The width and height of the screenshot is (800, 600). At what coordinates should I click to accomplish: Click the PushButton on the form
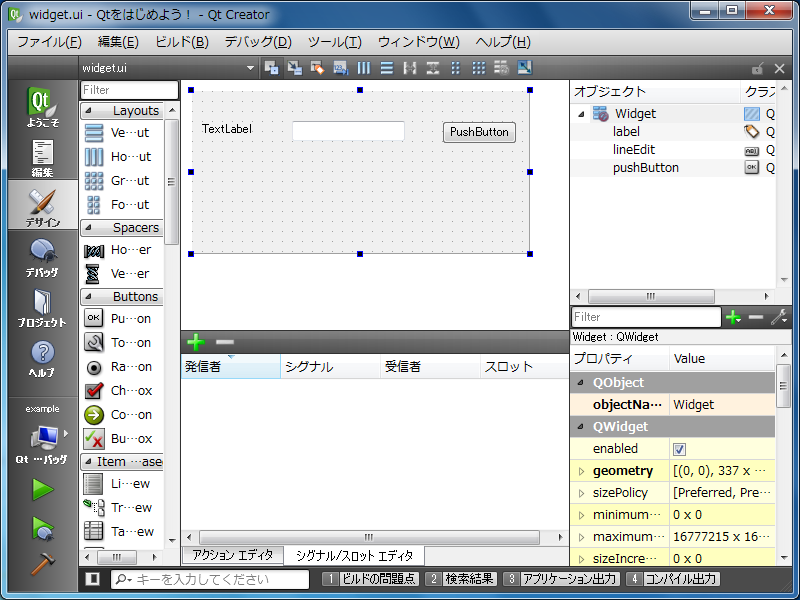click(479, 132)
